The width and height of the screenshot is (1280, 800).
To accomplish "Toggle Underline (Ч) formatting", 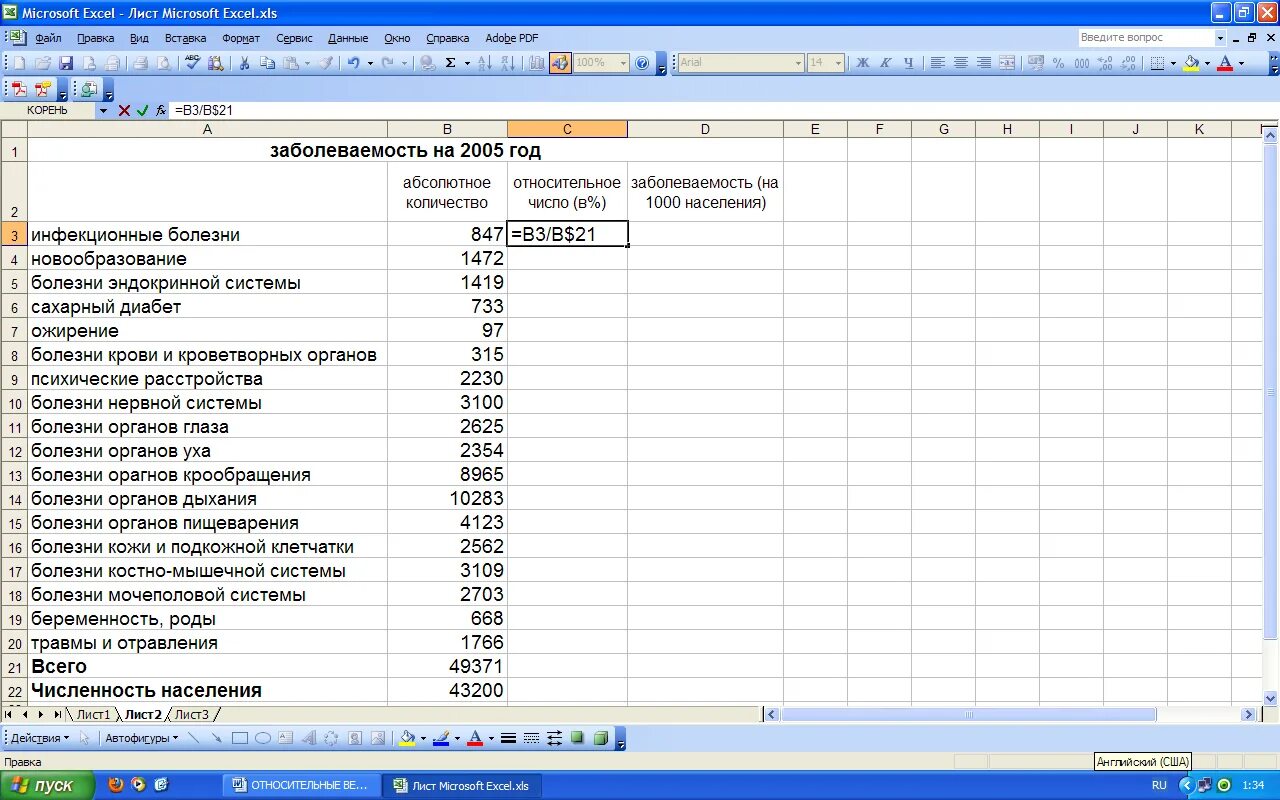I will 909,63.
